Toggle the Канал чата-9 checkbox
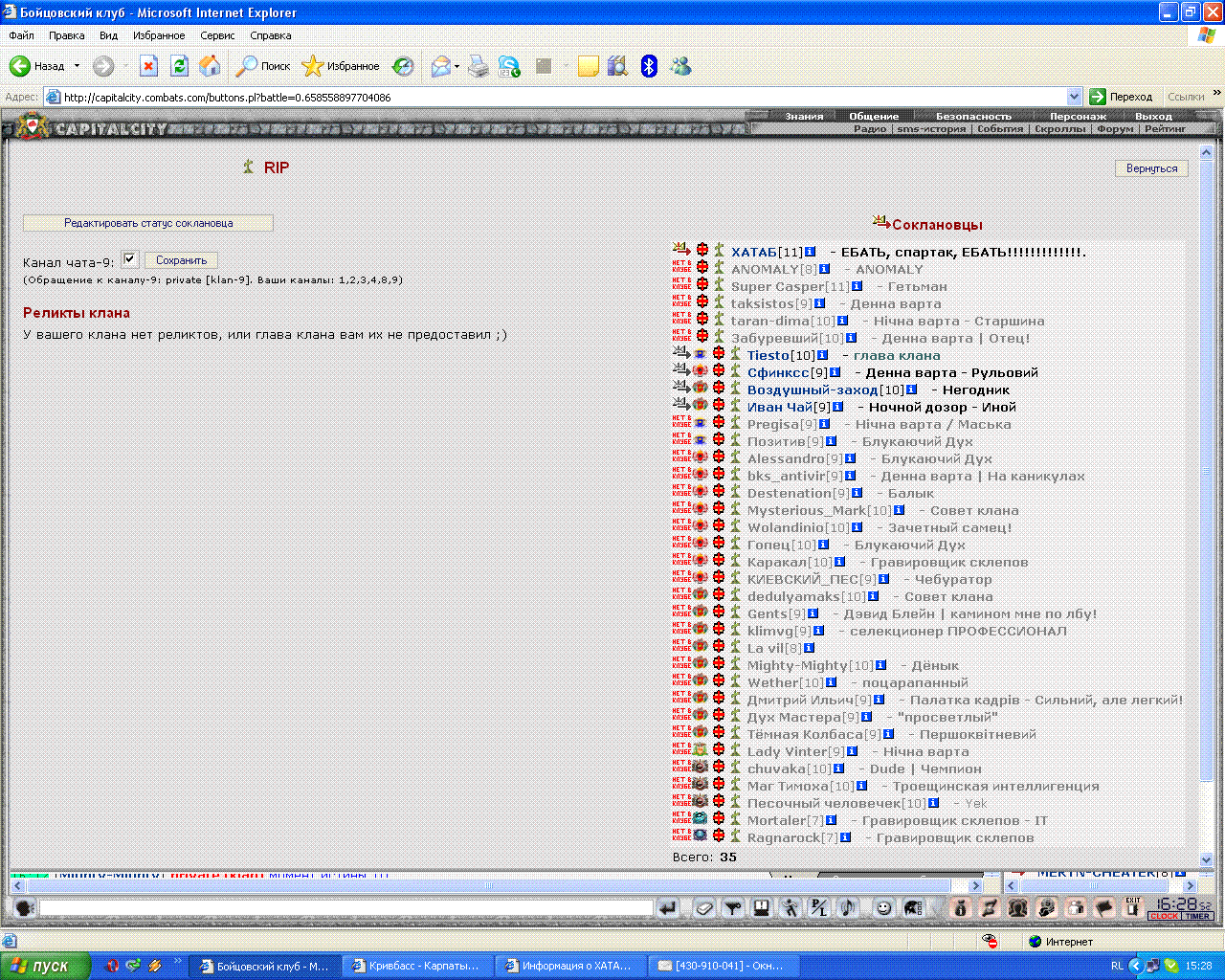Screen dimensions: 1225x980 (x=130, y=259)
